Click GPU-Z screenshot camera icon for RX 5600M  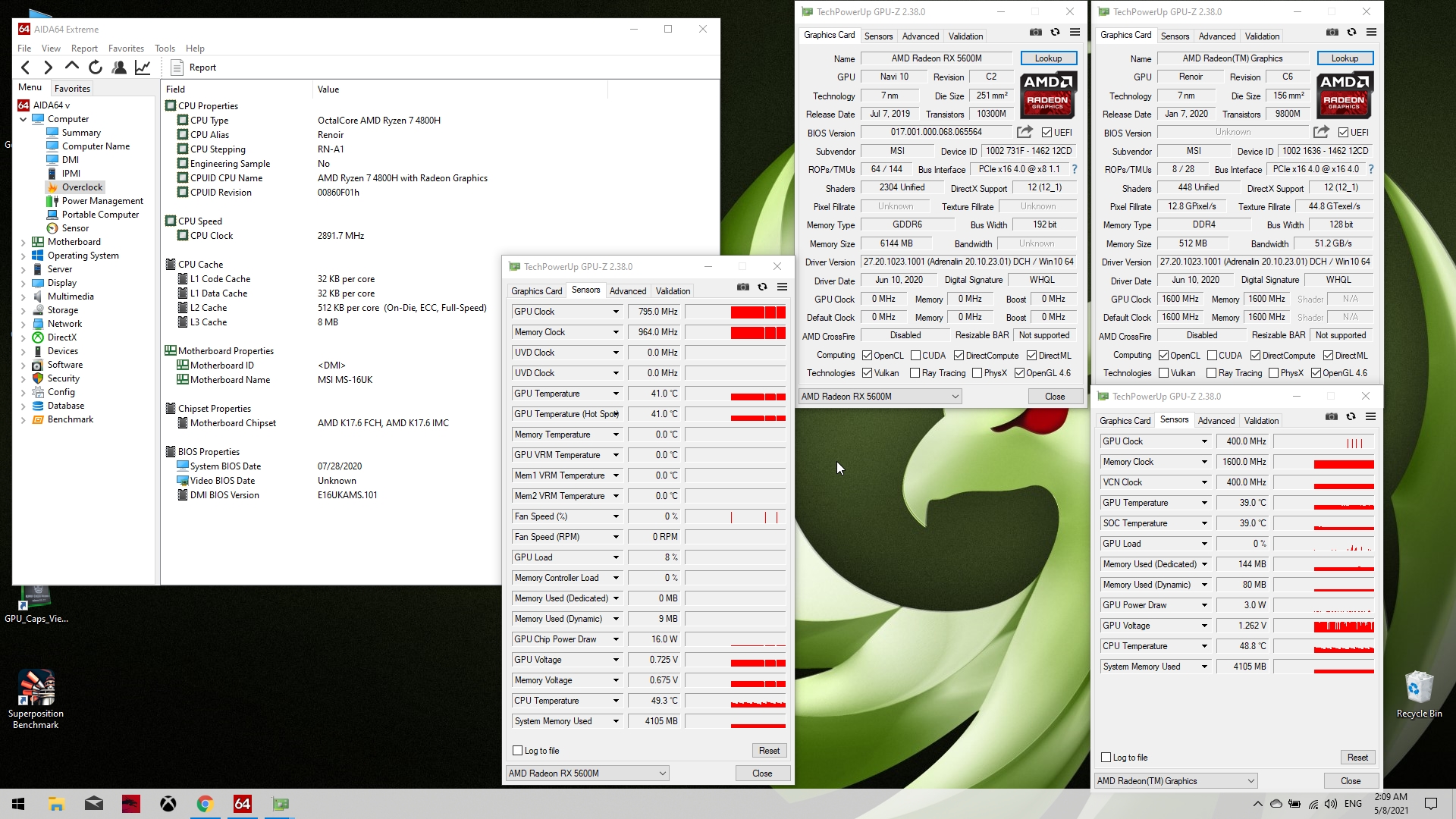(1035, 32)
